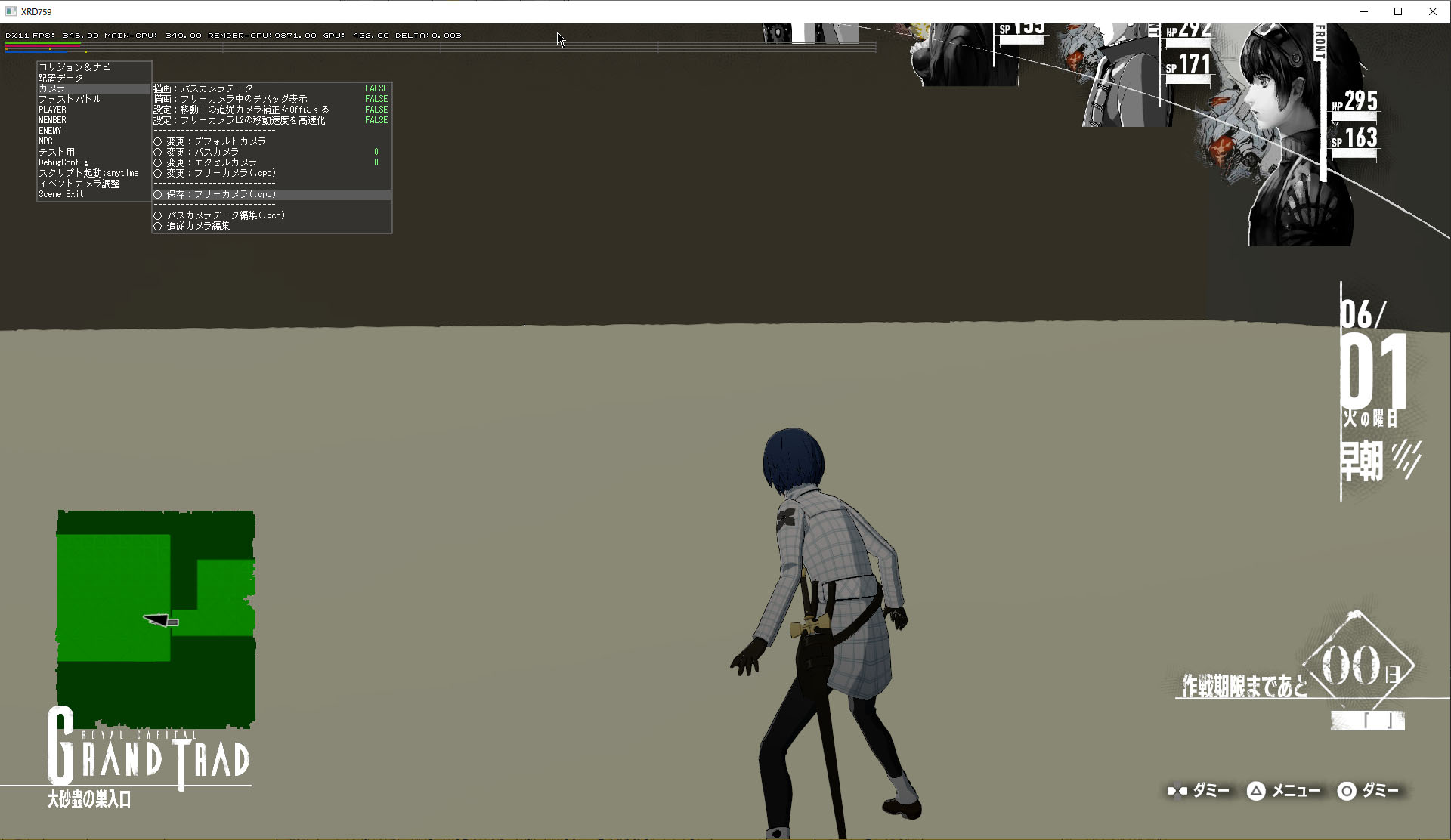Viewport: 1451px width, 840px height.
Task: Select radio 変更:エクセルカメラ
Action: [x=158, y=162]
